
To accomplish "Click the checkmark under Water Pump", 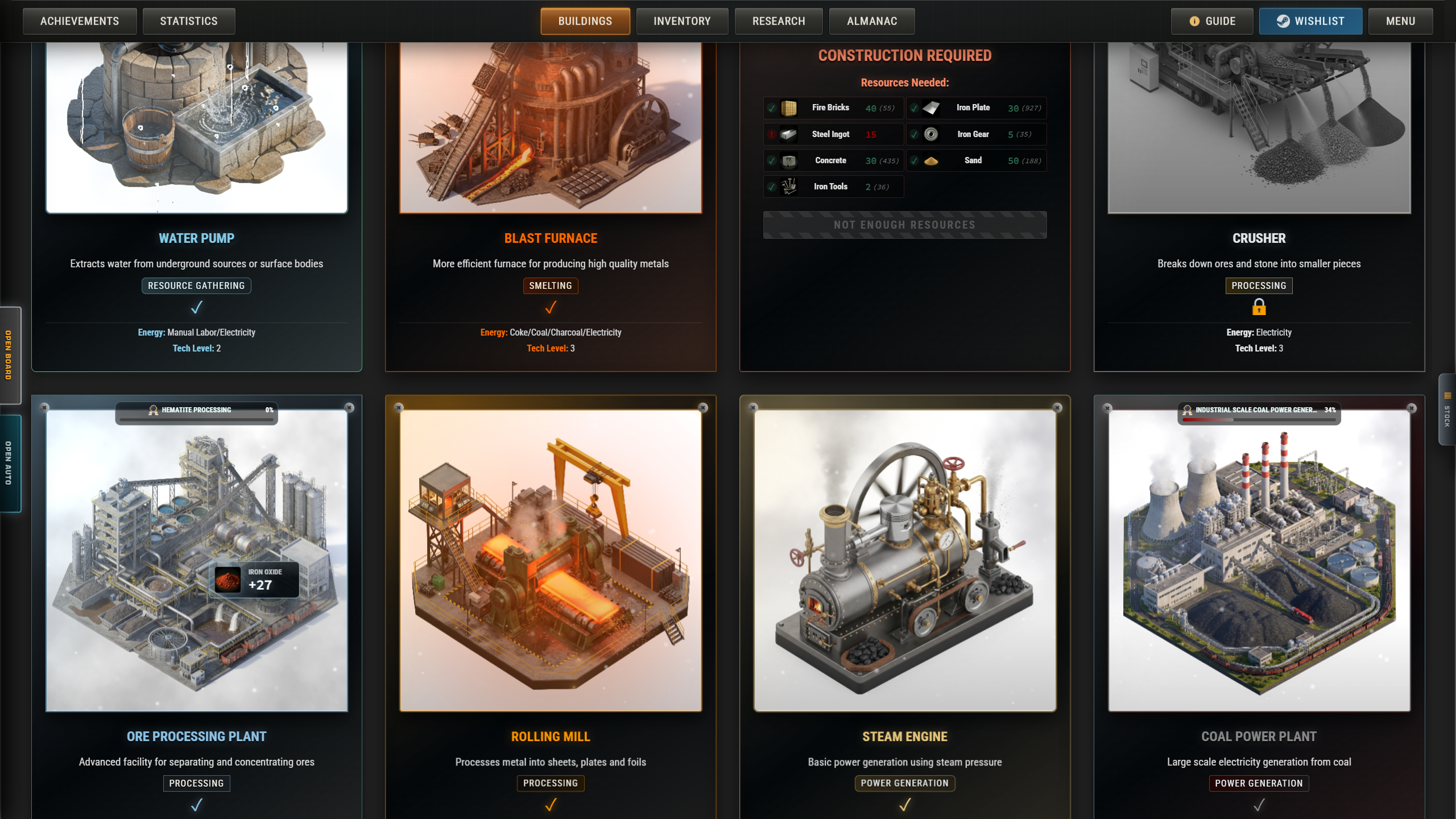I will (197, 307).
